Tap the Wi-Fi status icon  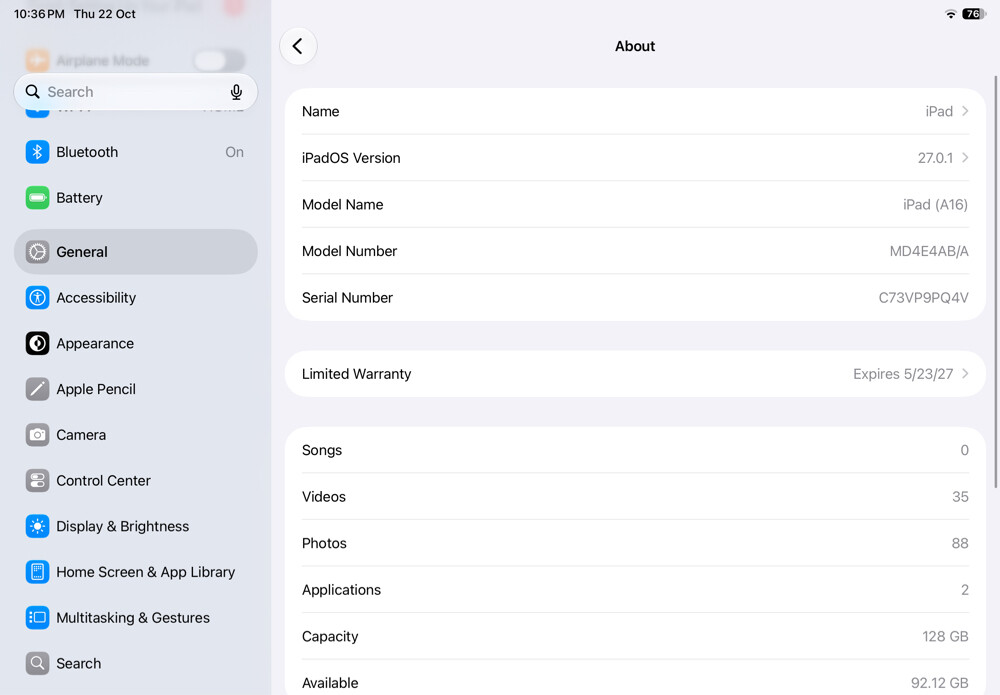(x=950, y=14)
